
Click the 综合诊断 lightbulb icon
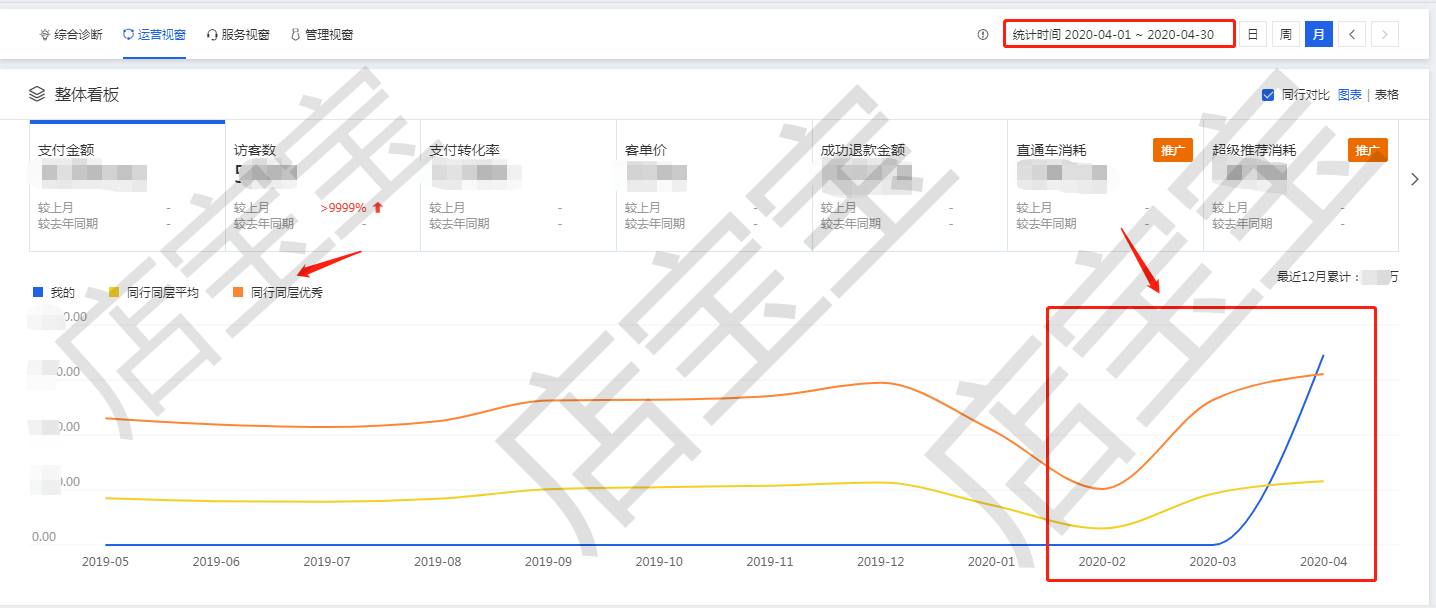(44, 35)
